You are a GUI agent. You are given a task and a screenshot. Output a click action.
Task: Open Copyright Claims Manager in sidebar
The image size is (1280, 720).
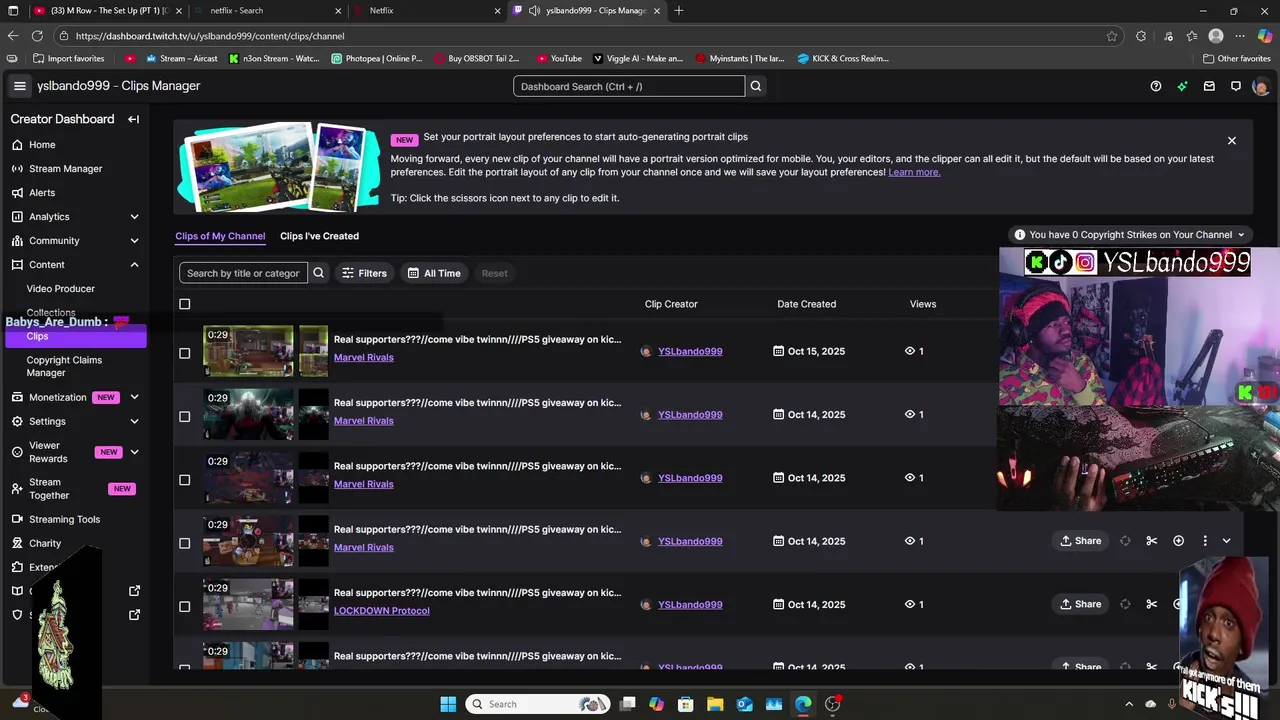coord(64,366)
